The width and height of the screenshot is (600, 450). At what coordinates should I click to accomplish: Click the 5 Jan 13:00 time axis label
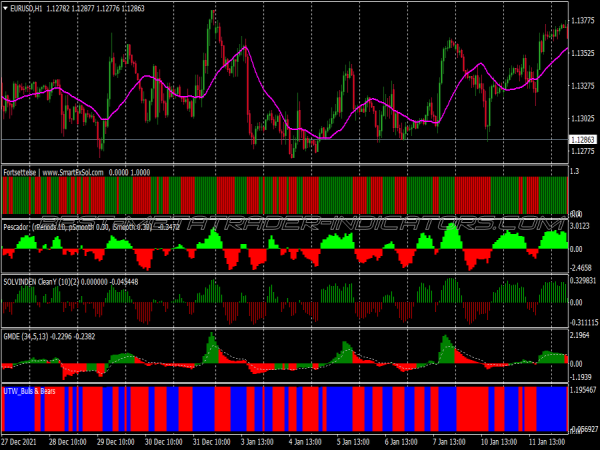353,442
